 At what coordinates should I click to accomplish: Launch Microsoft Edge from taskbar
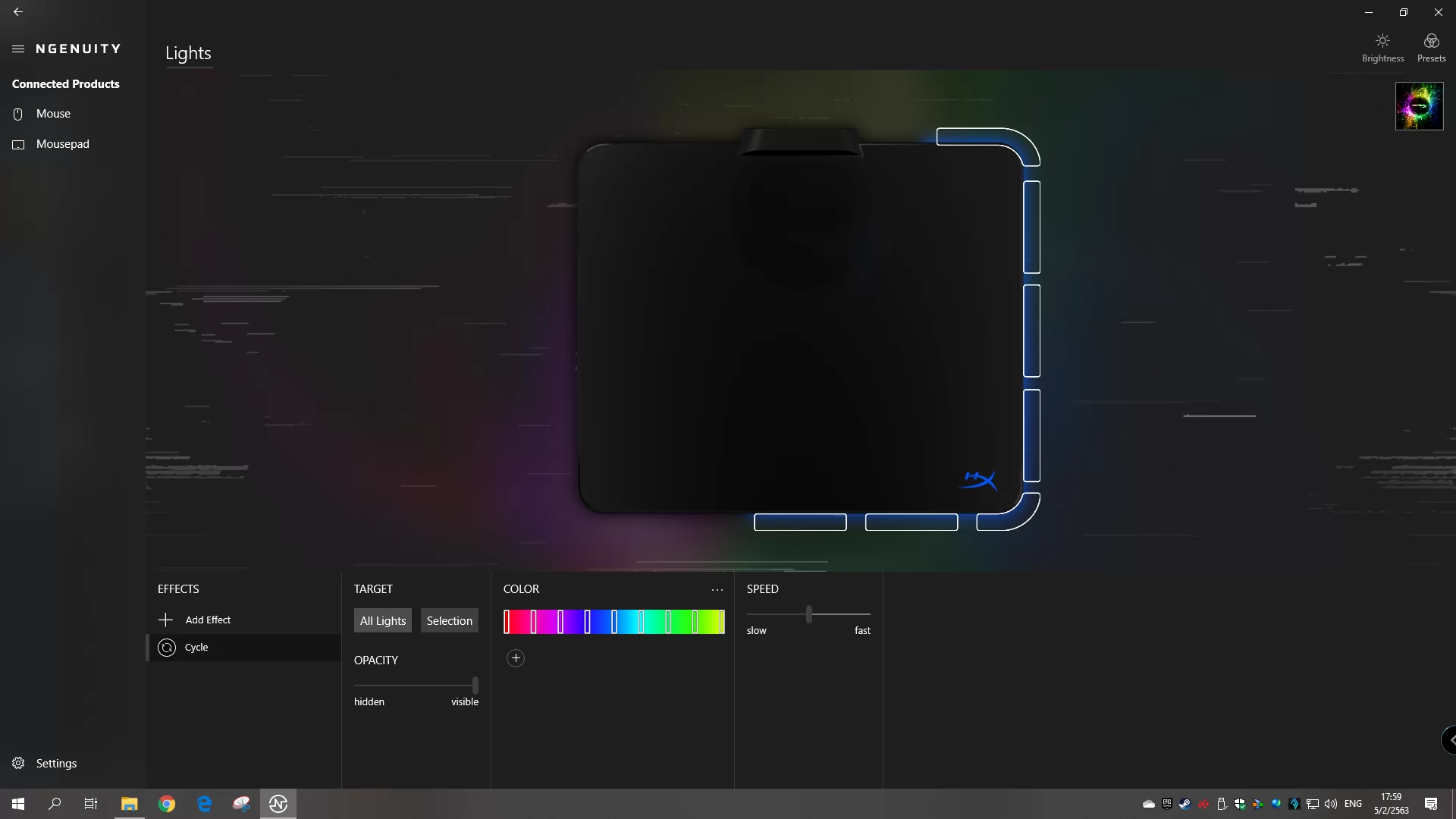pyautogui.click(x=204, y=804)
